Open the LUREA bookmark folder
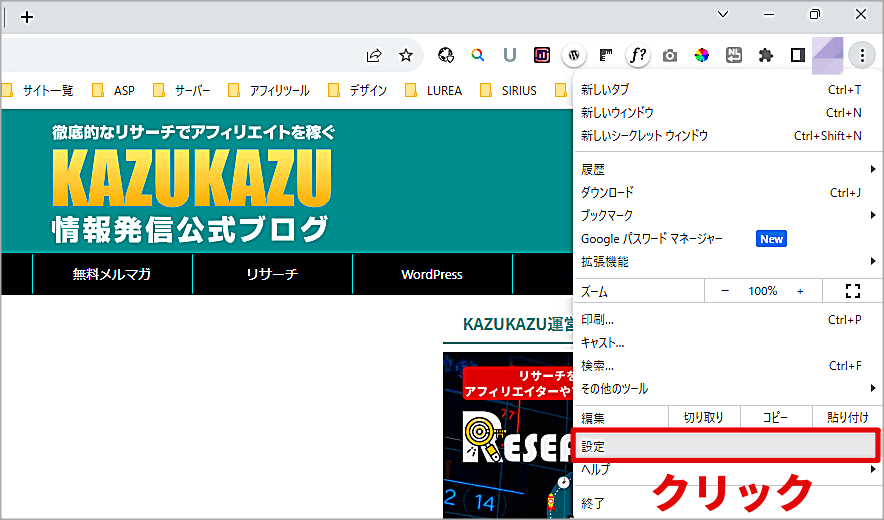The image size is (884, 520). click(434, 90)
